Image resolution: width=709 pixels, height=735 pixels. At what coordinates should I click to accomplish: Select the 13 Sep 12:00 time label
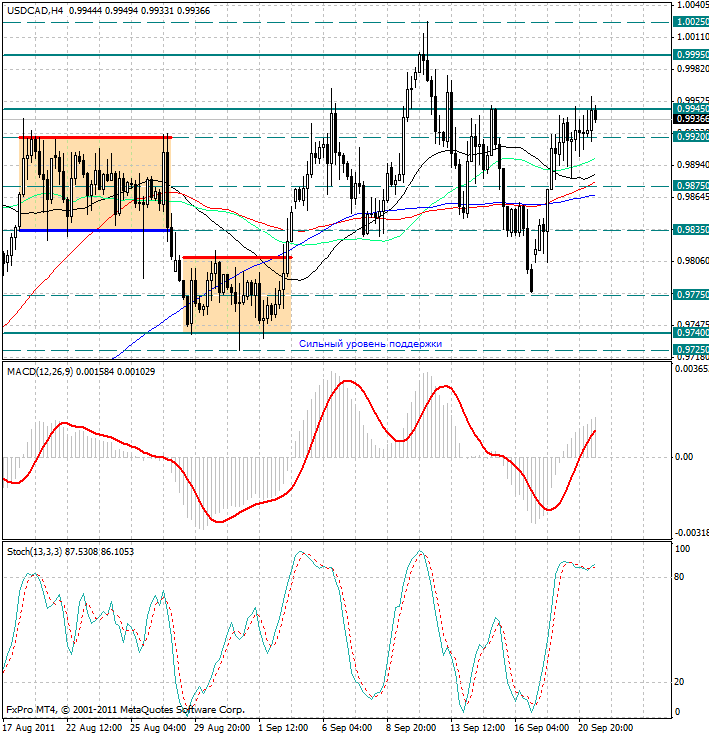(476, 727)
